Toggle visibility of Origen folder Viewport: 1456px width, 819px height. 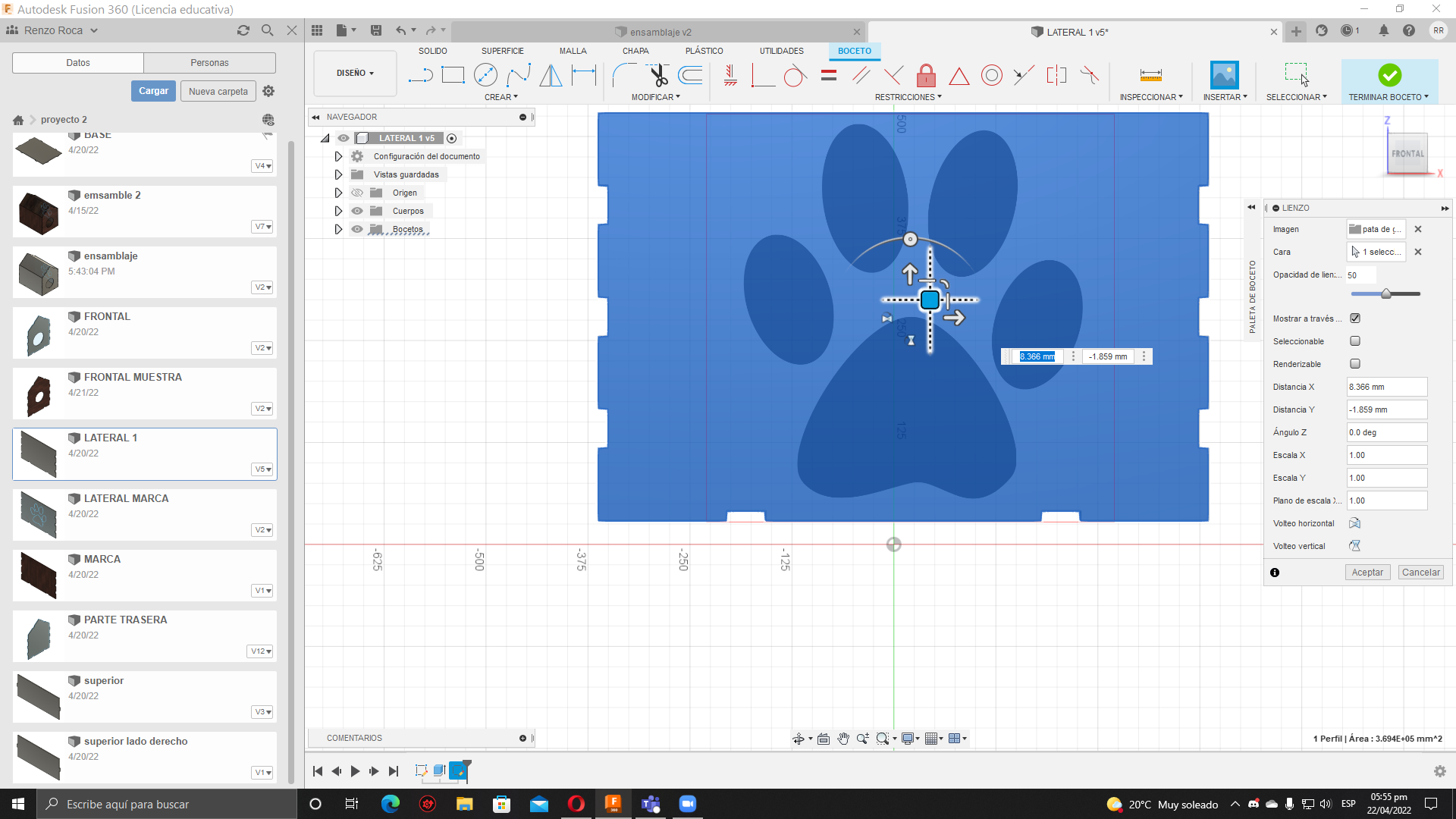(x=357, y=193)
